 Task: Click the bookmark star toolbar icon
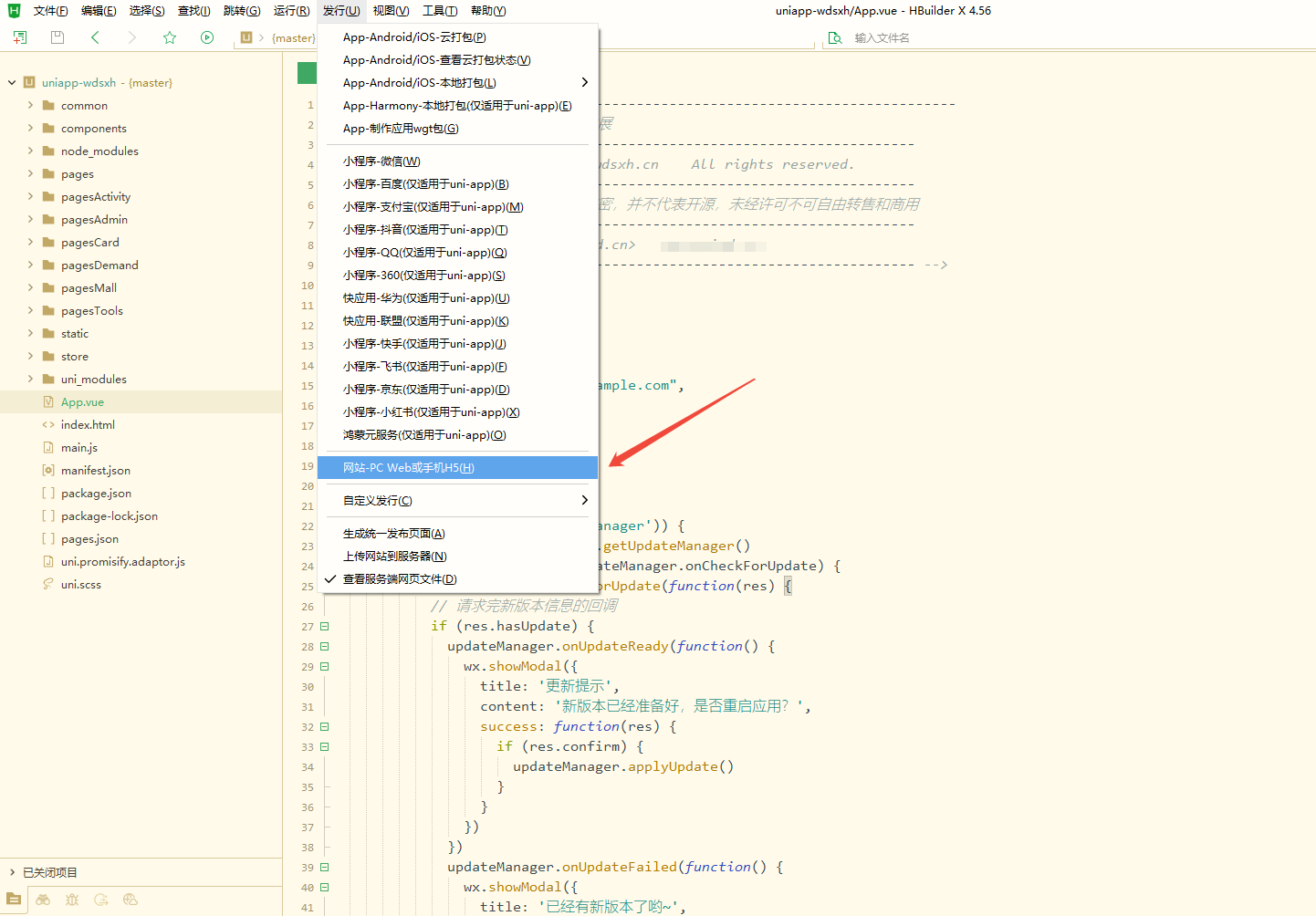click(170, 37)
